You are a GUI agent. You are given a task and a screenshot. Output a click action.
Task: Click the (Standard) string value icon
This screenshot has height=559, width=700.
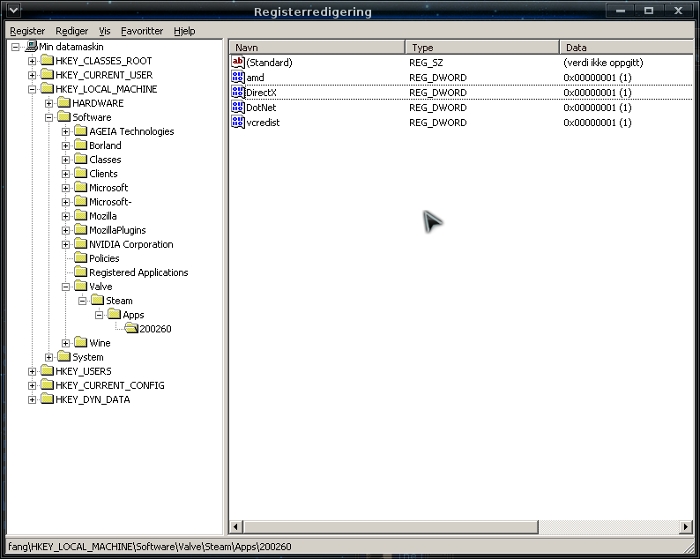tap(238, 62)
